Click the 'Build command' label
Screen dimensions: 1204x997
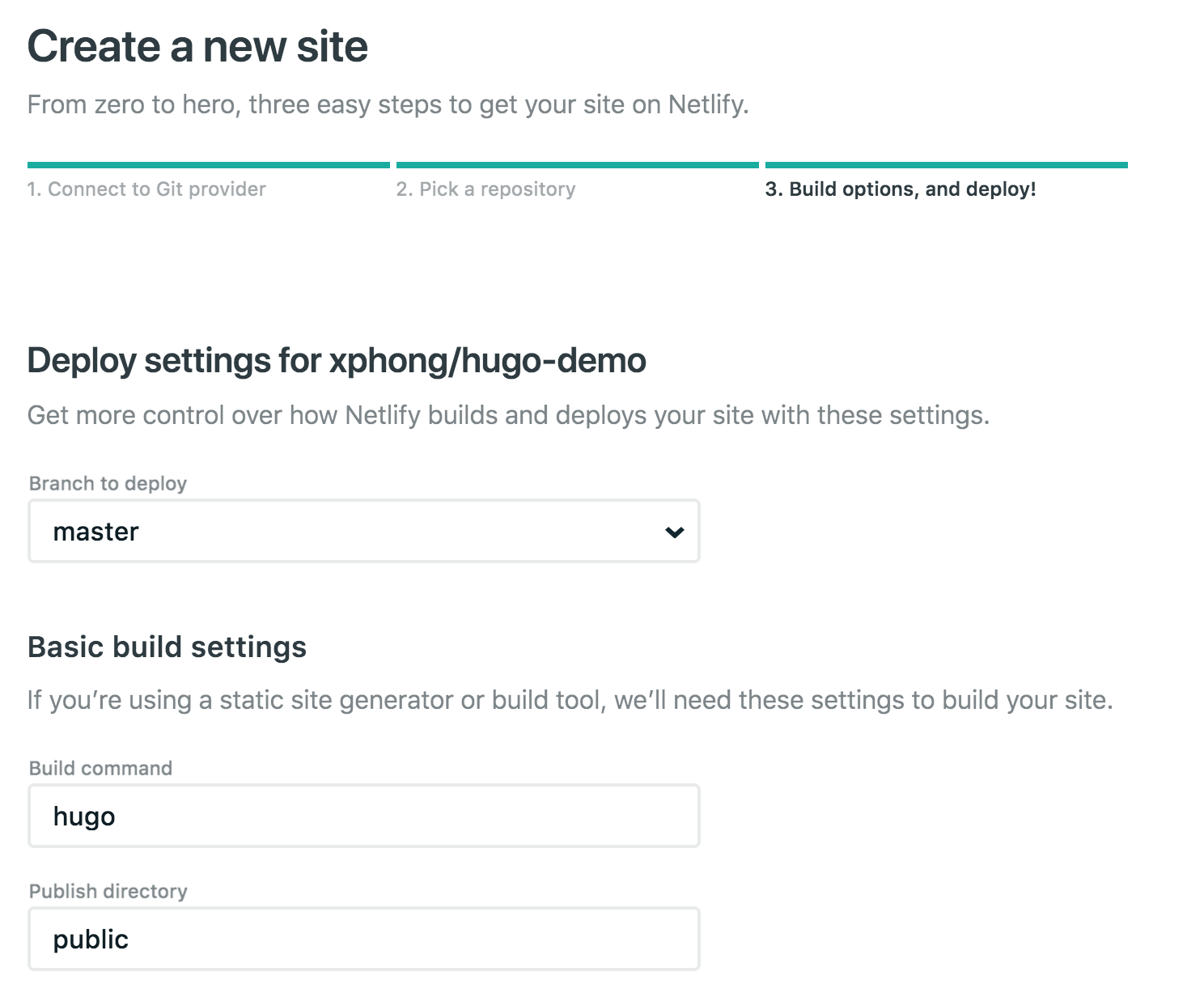[x=100, y=769]
